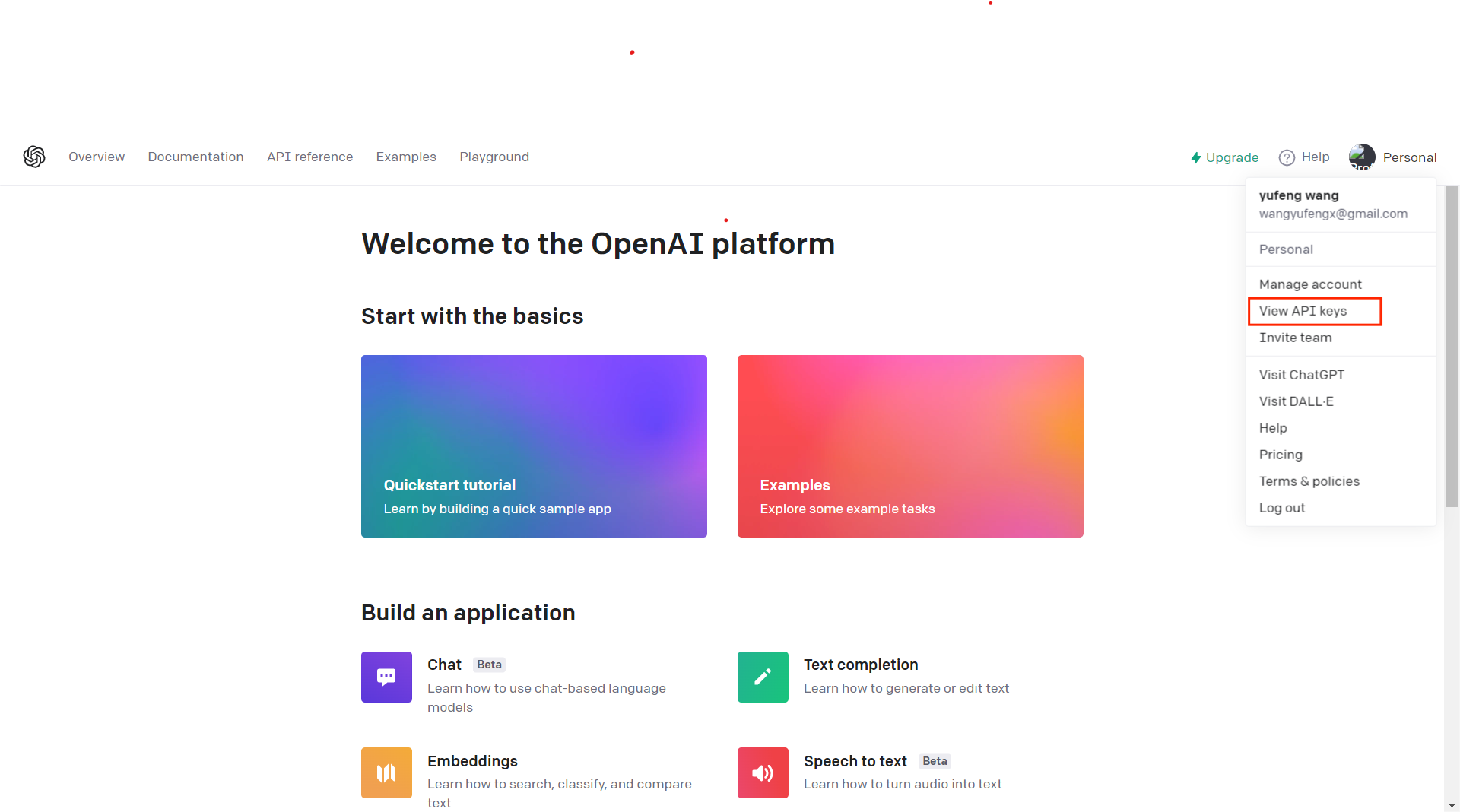Screen dimensions: 1460x812
Task: Open the purple Chat speech bubble icon
Action: [x=386, y=677]
